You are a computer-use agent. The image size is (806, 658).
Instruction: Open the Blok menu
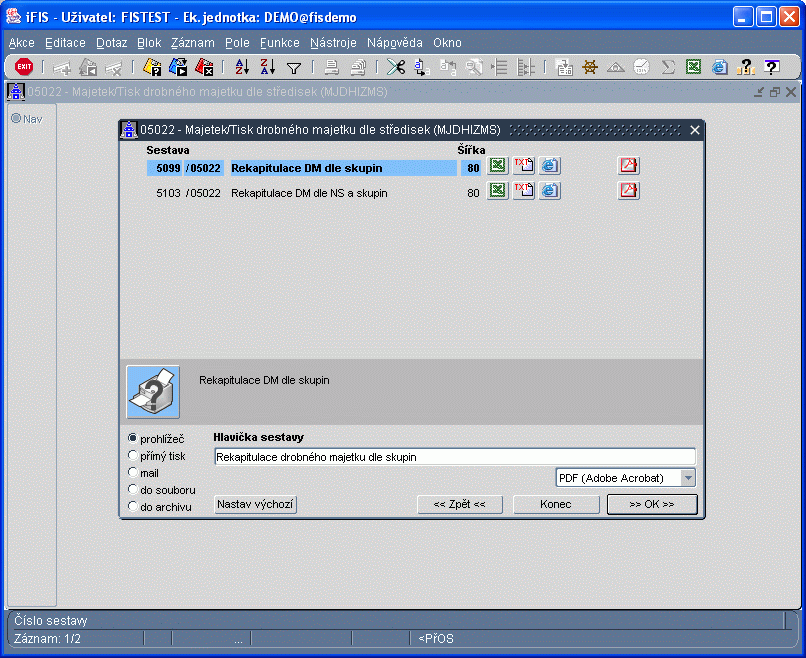[149, 43]
